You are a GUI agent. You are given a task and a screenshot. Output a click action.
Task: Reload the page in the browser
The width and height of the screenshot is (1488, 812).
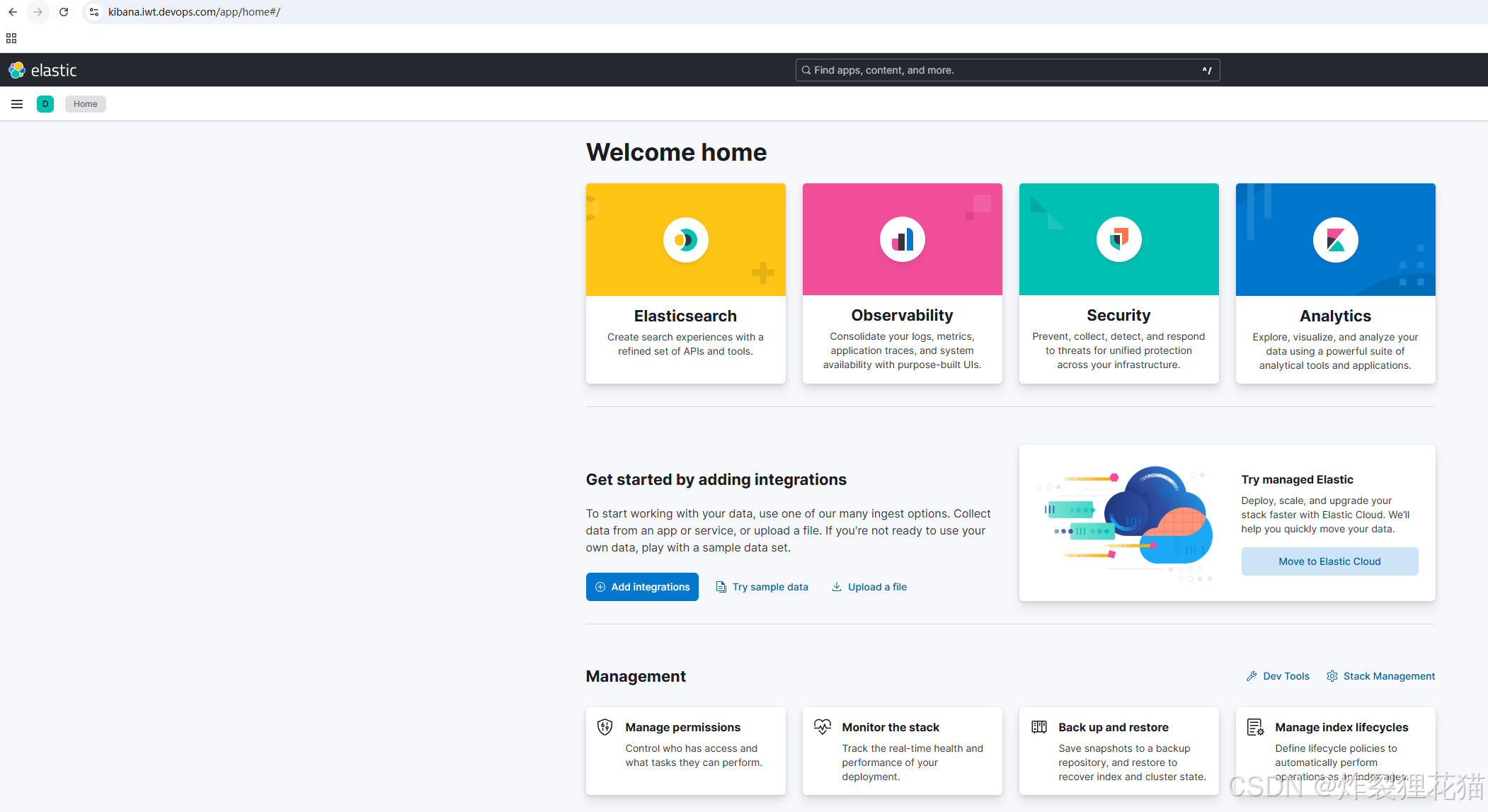(x=64, y=12)
